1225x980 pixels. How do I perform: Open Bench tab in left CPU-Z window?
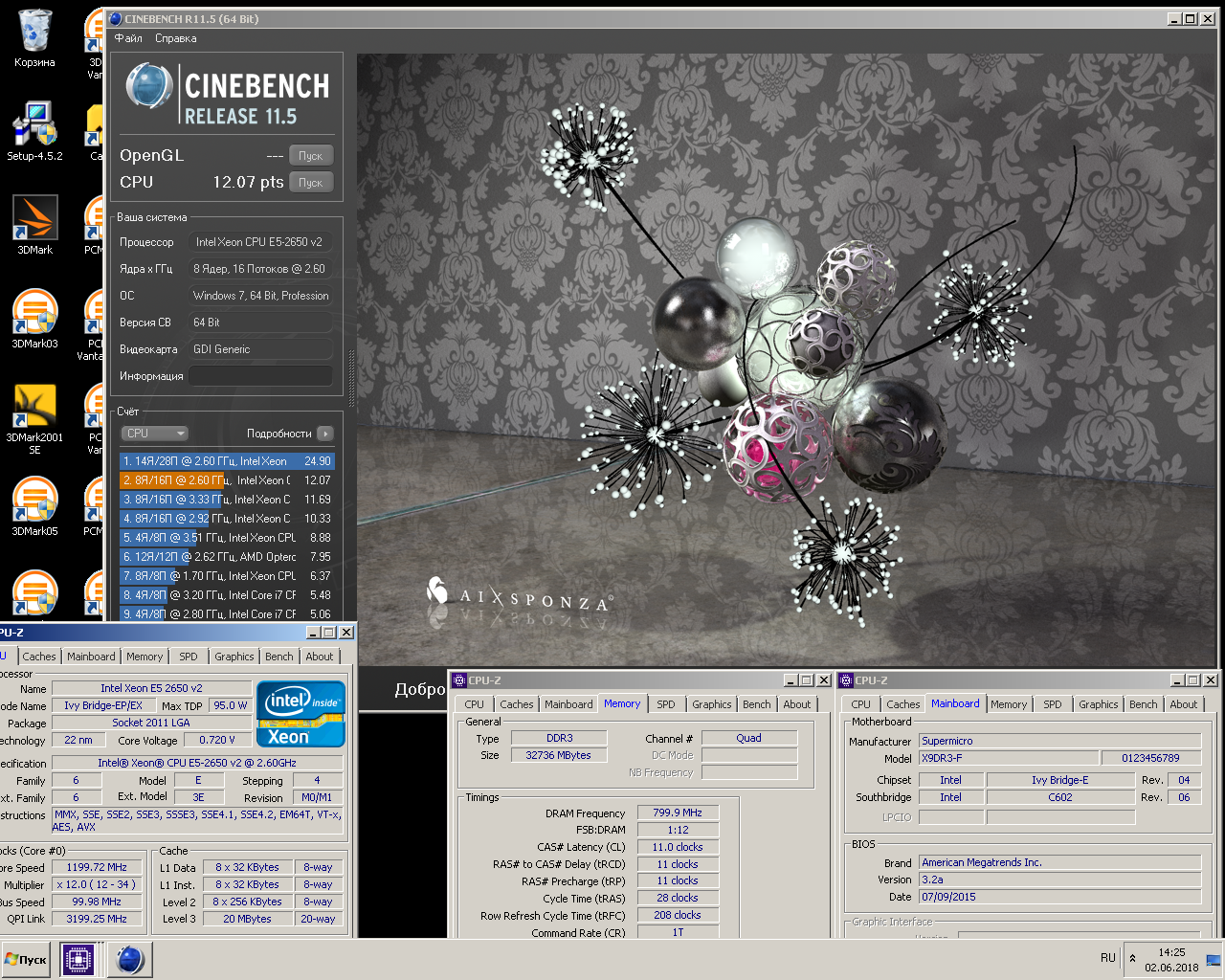pos(279,657)
